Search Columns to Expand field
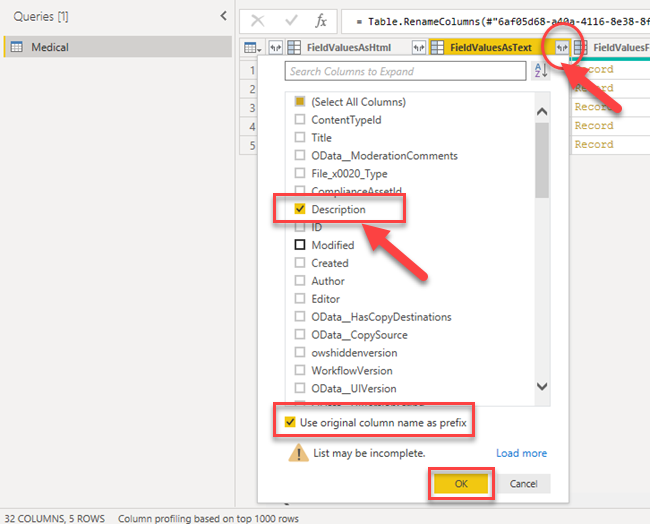The height and width of the screenshot is (524, 650). (405, 71)
